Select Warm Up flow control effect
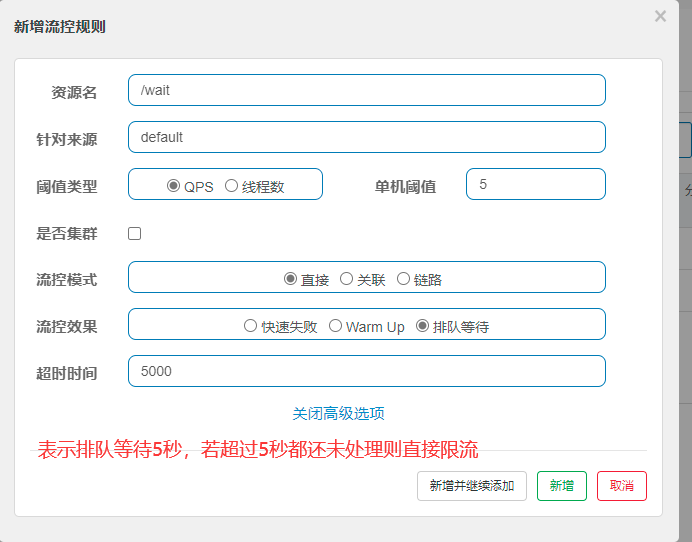Screen dimensions: 692x542 [x=336, y=326]
